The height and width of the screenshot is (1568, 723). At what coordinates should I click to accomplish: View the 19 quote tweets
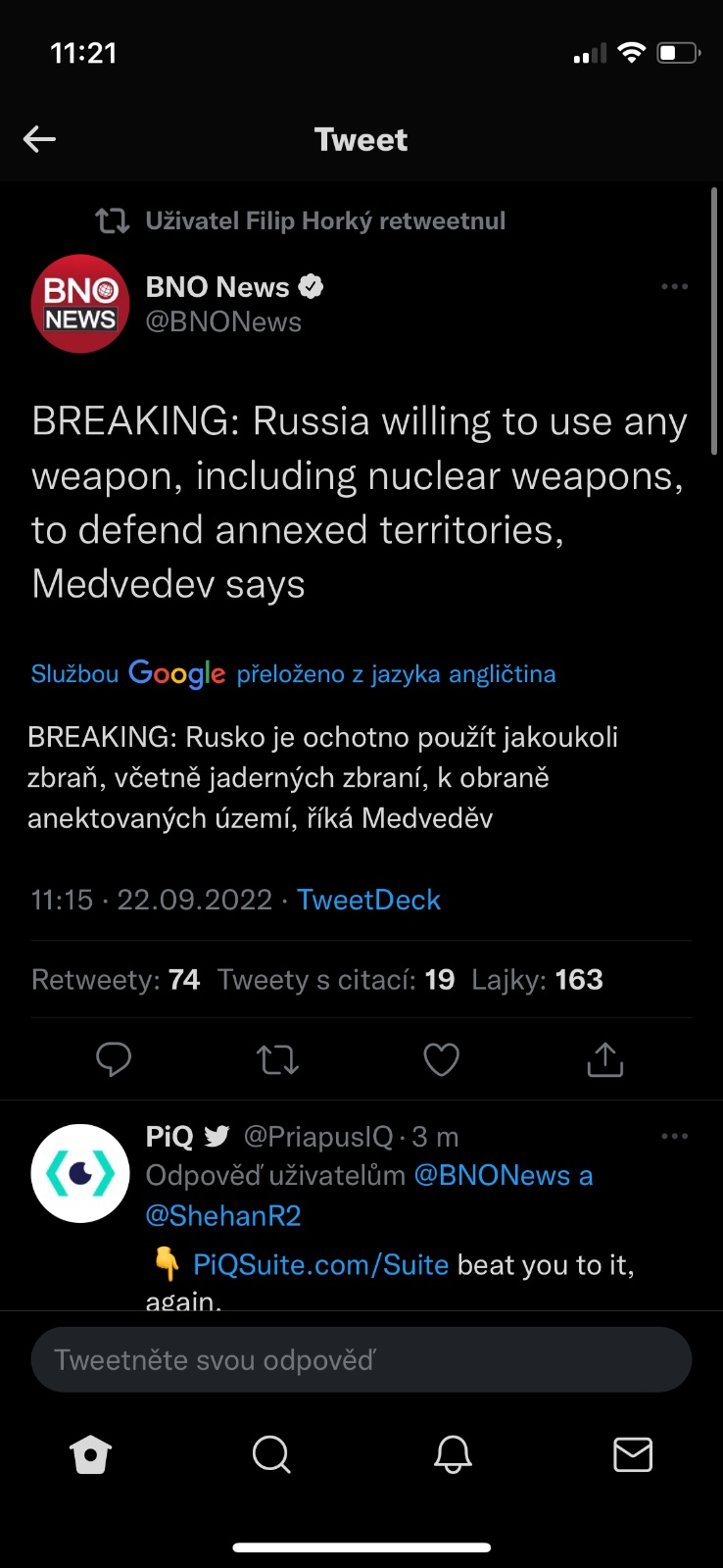[x=336, y=980]
